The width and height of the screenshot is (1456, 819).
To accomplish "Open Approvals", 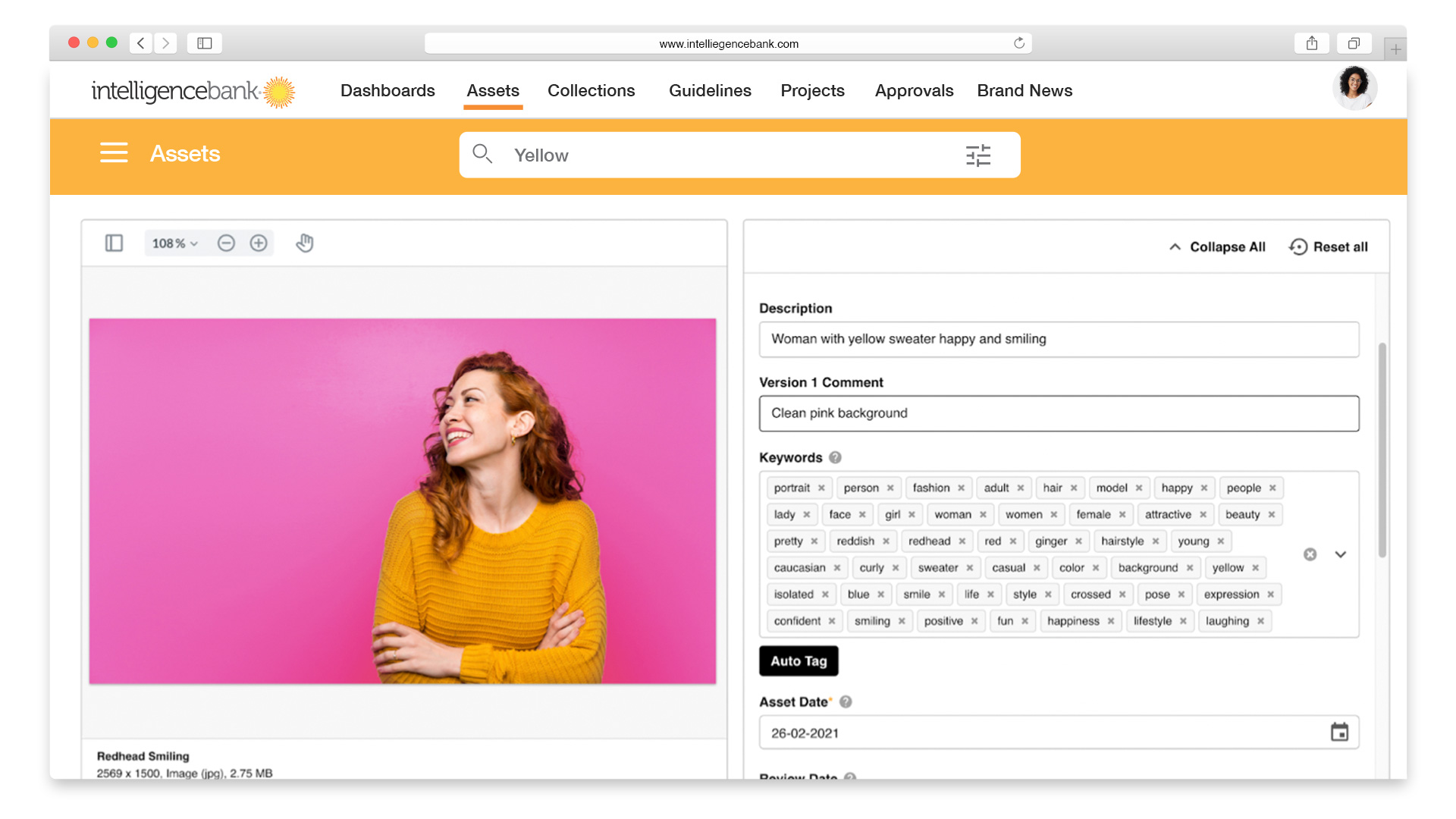I will (914, 91).
